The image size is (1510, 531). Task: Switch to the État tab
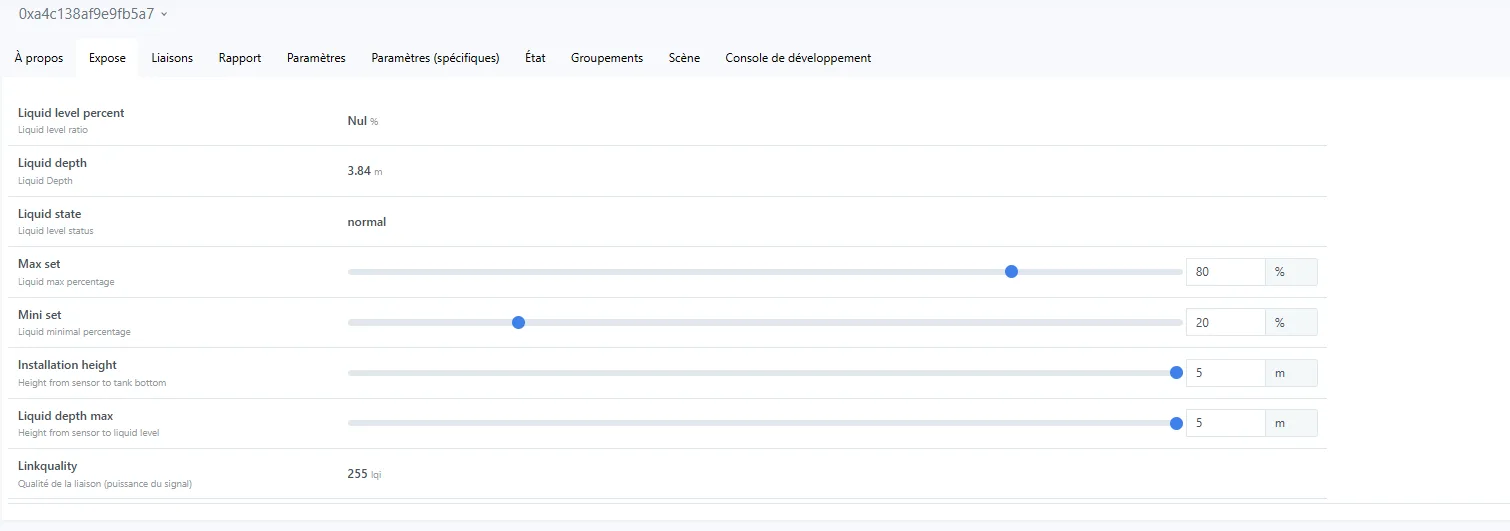pos(535,58)
